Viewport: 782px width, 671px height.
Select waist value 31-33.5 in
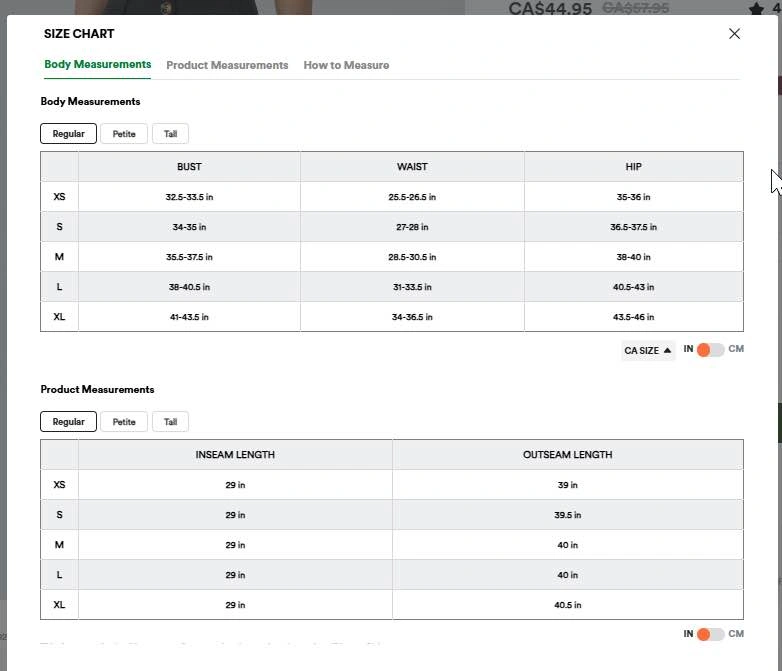pos(412,287)
